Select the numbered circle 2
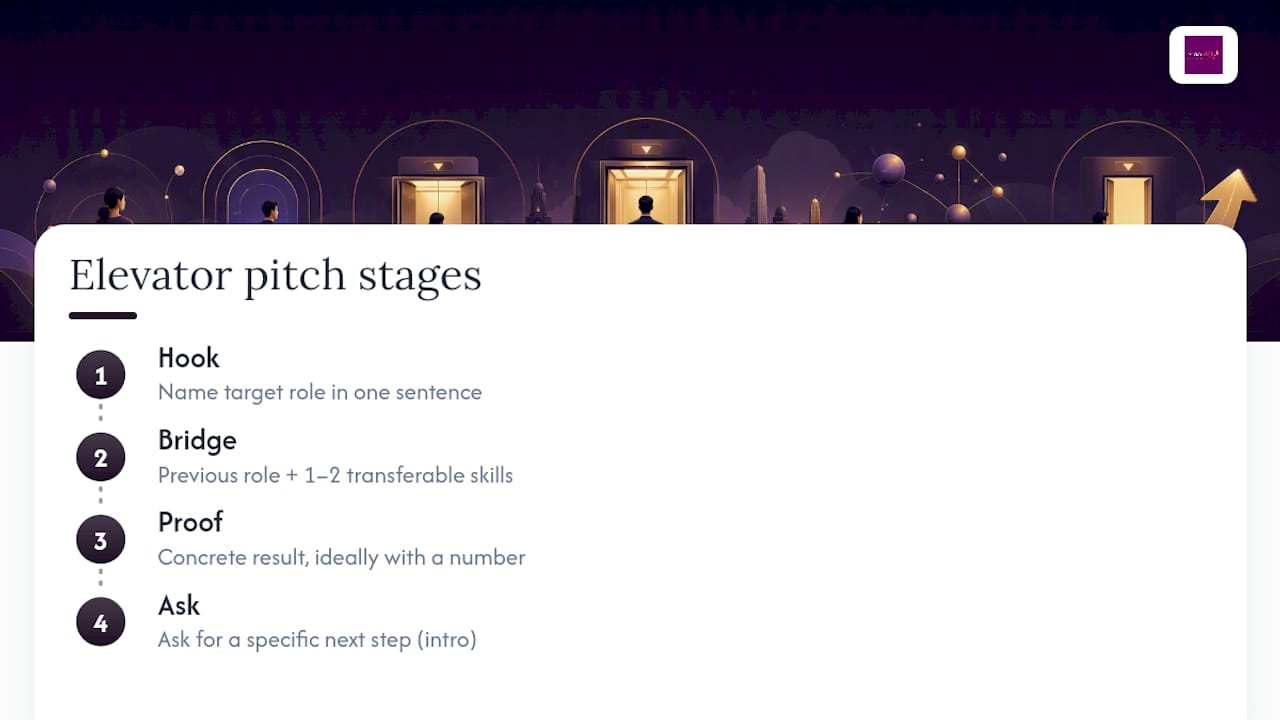The height and width of the screenshot is (720, 1280). point(101,458)
